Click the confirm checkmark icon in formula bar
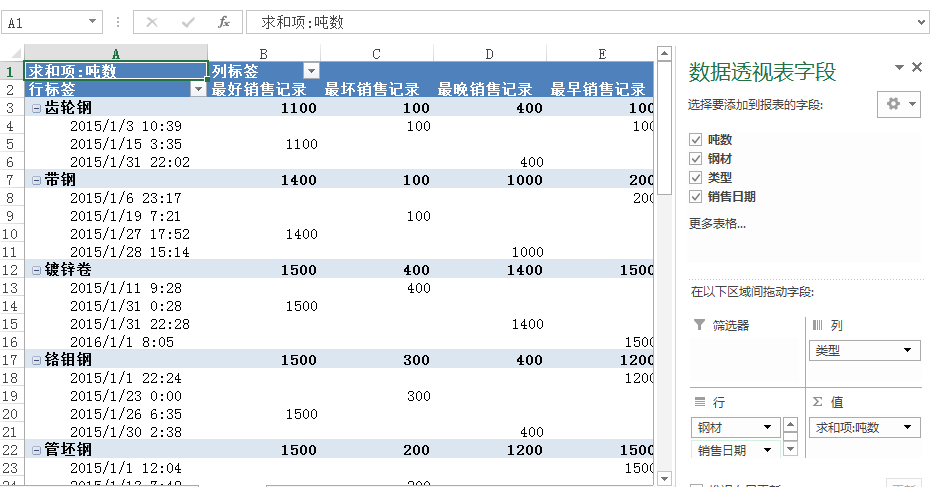Image resolution: width=934 pixels, height=487 pixels. tap(188, 23)
